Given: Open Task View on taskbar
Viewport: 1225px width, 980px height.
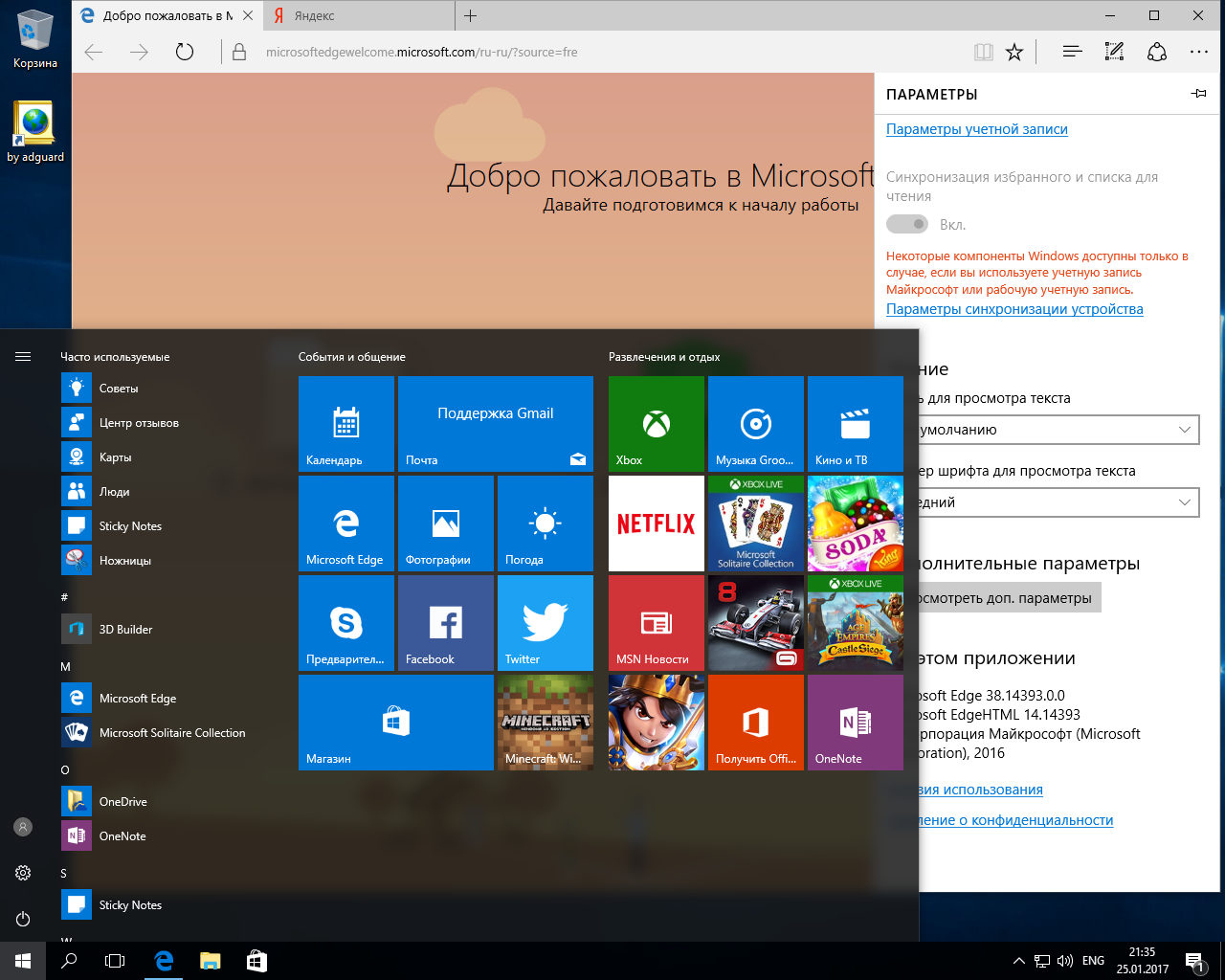Looking at the screenshot, I should (115, 961).
